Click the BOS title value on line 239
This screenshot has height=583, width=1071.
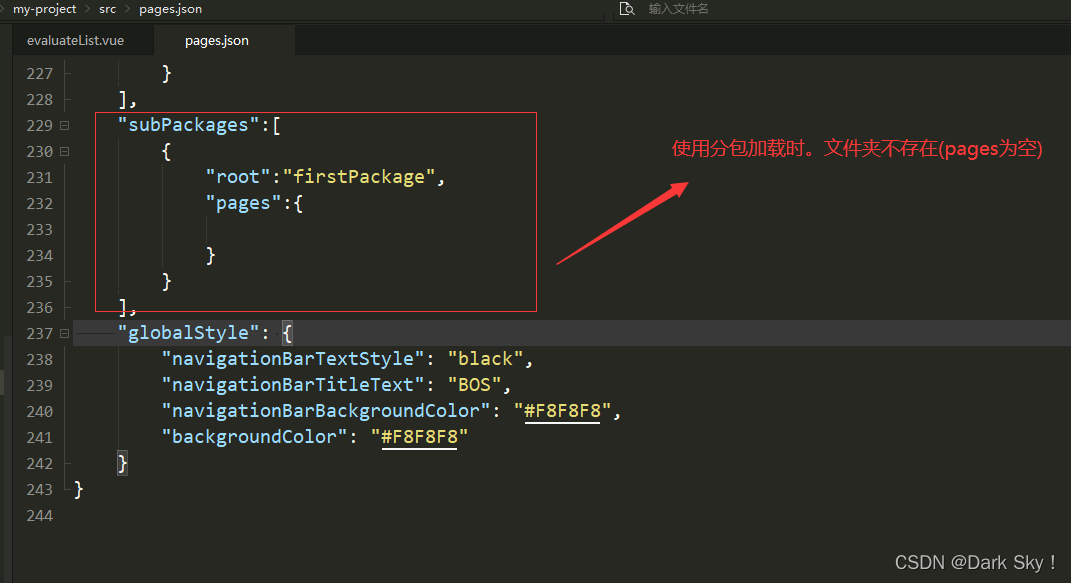tap(475, 384)
